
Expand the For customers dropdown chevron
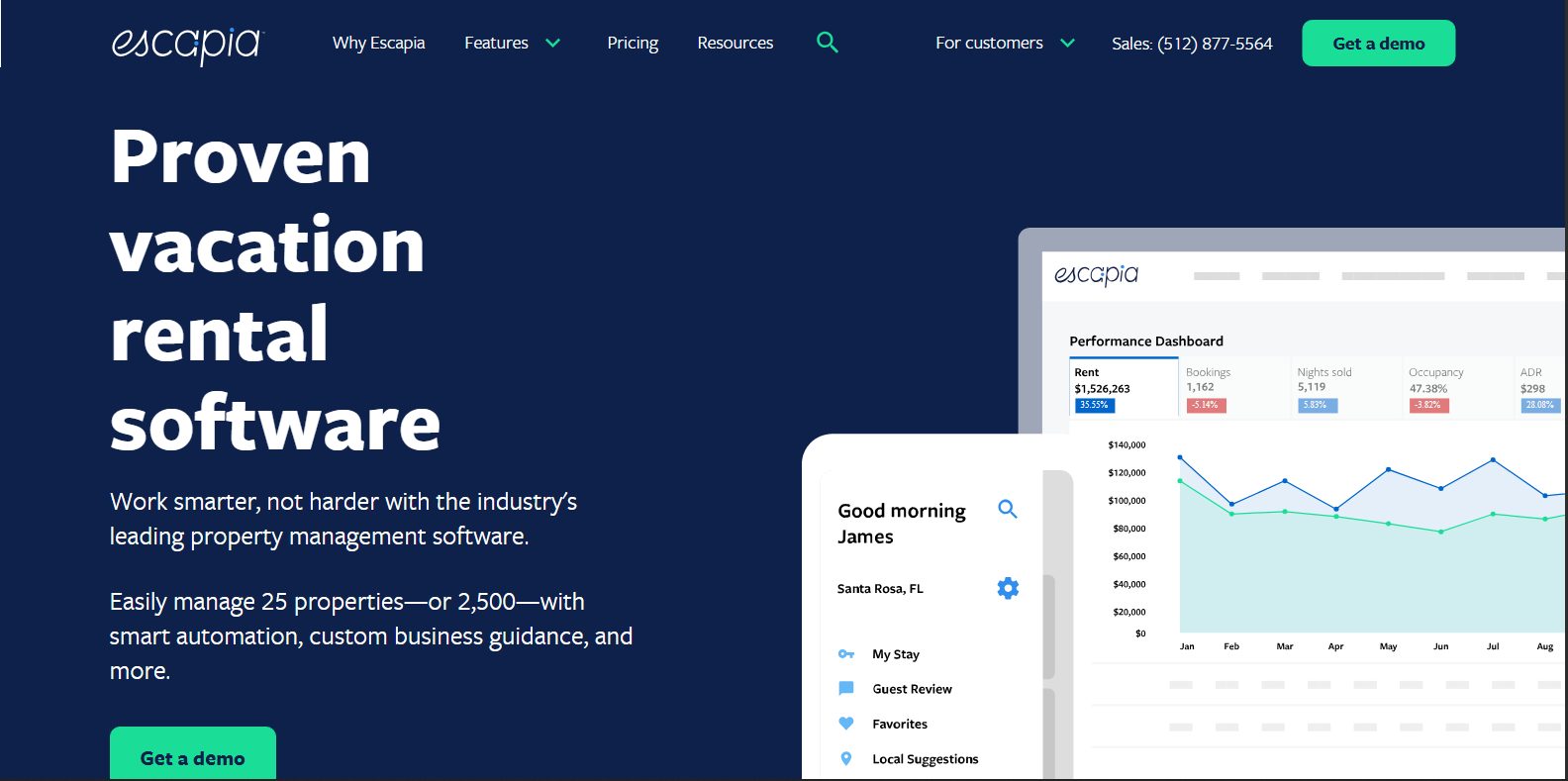pos(1067,43)
